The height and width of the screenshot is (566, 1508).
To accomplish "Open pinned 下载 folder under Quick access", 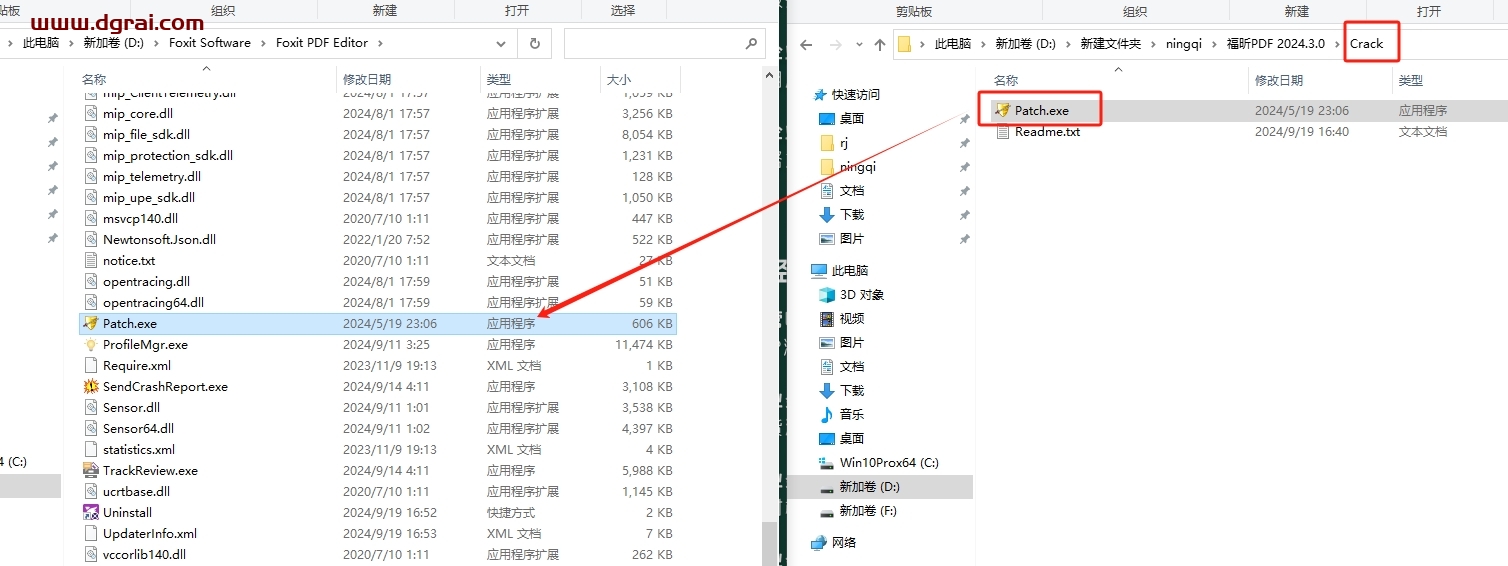I will 841,214.
